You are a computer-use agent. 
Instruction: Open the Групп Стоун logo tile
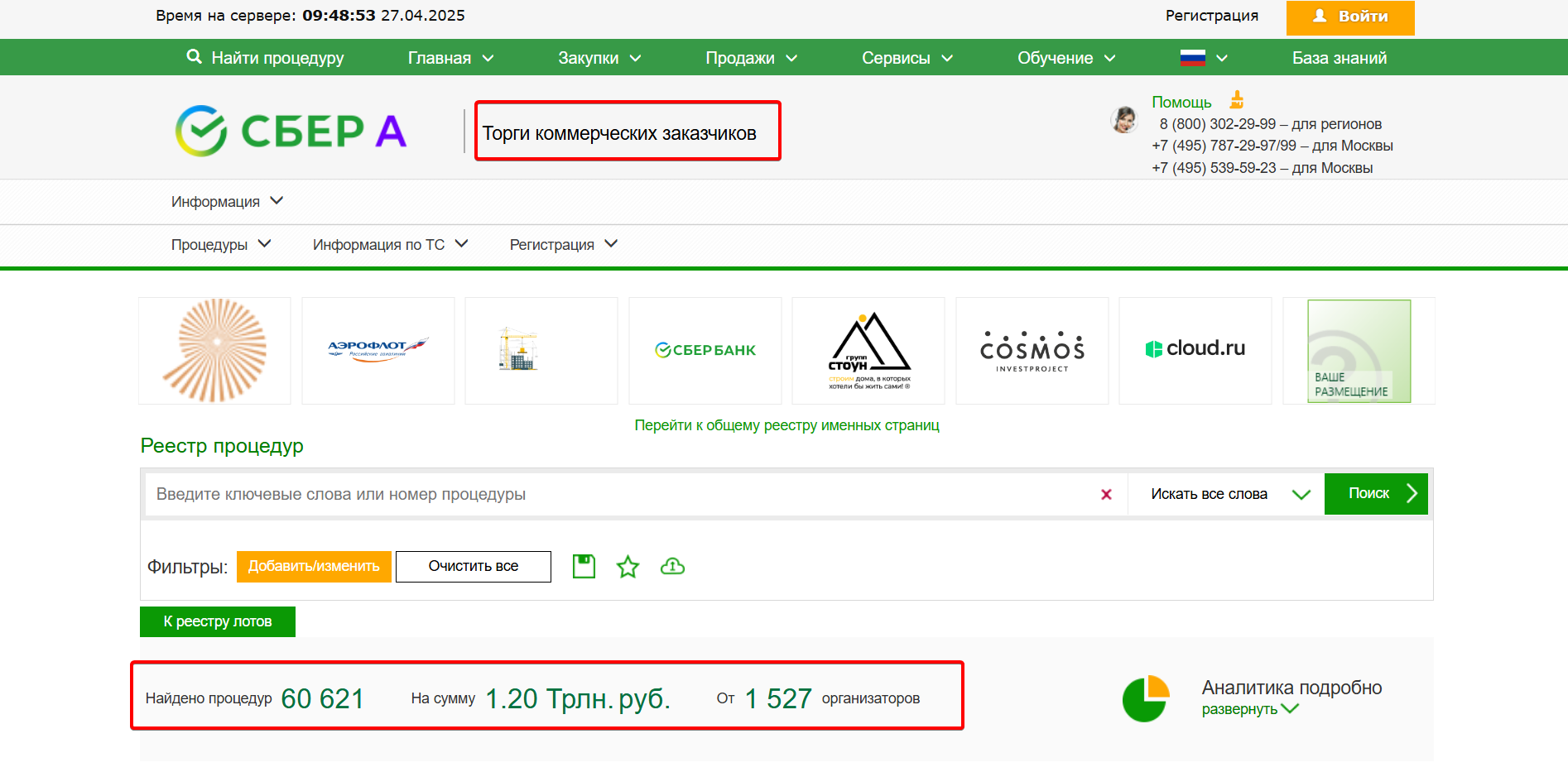tap(868, 351)
